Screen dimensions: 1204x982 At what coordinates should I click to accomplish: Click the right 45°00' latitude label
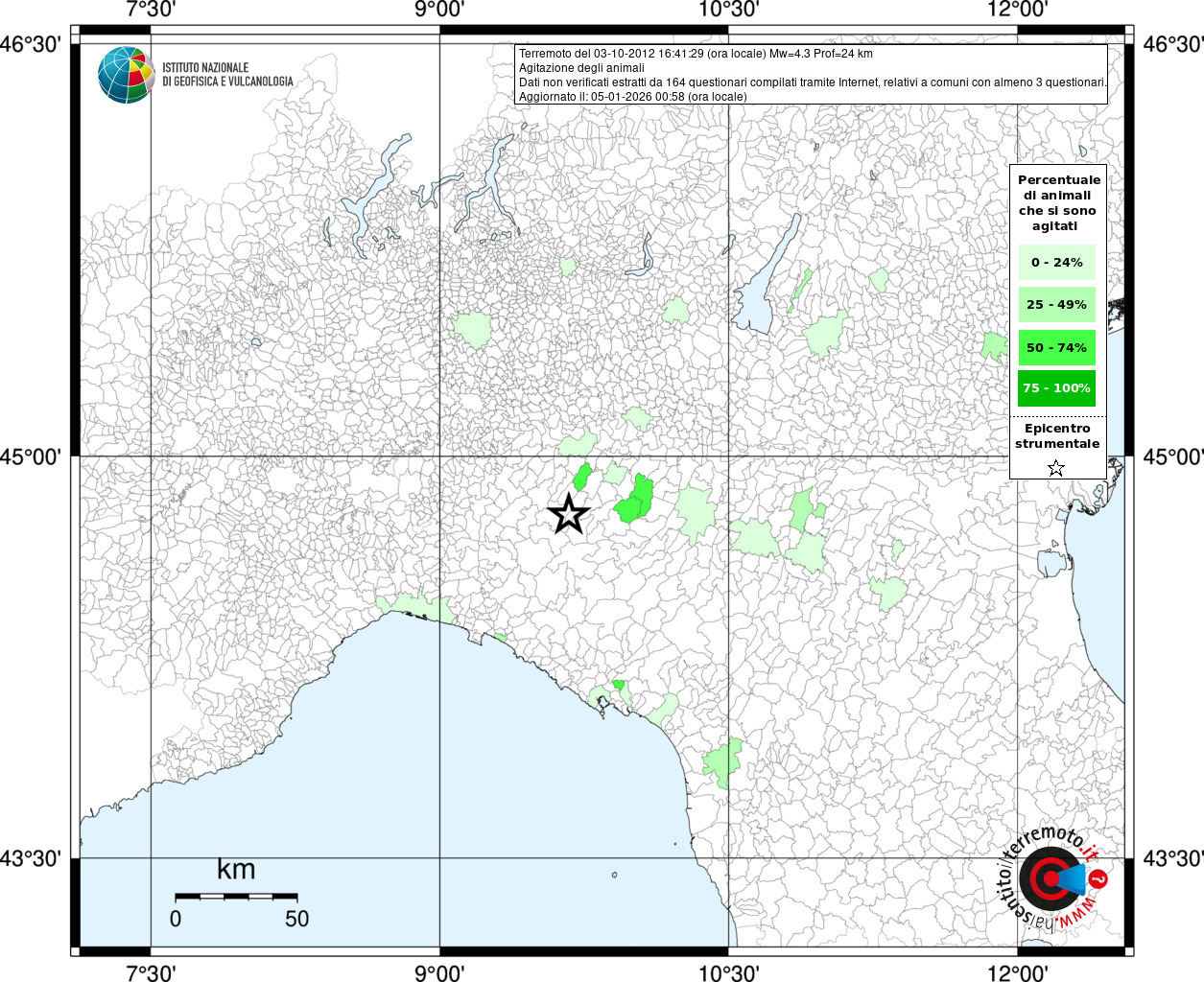coord(1172,456)
